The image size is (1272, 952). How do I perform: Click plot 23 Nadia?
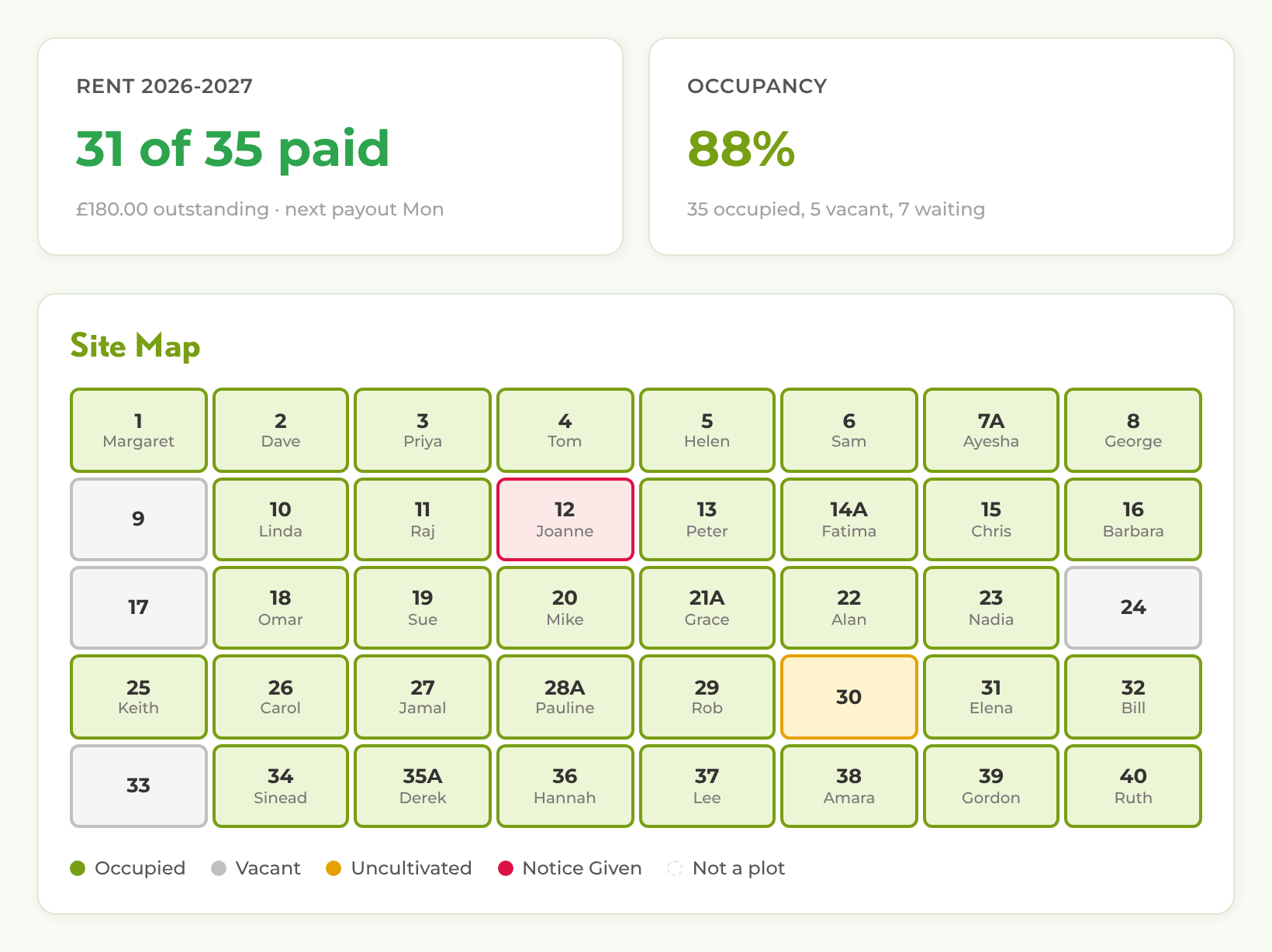click(x=991, y=608)
